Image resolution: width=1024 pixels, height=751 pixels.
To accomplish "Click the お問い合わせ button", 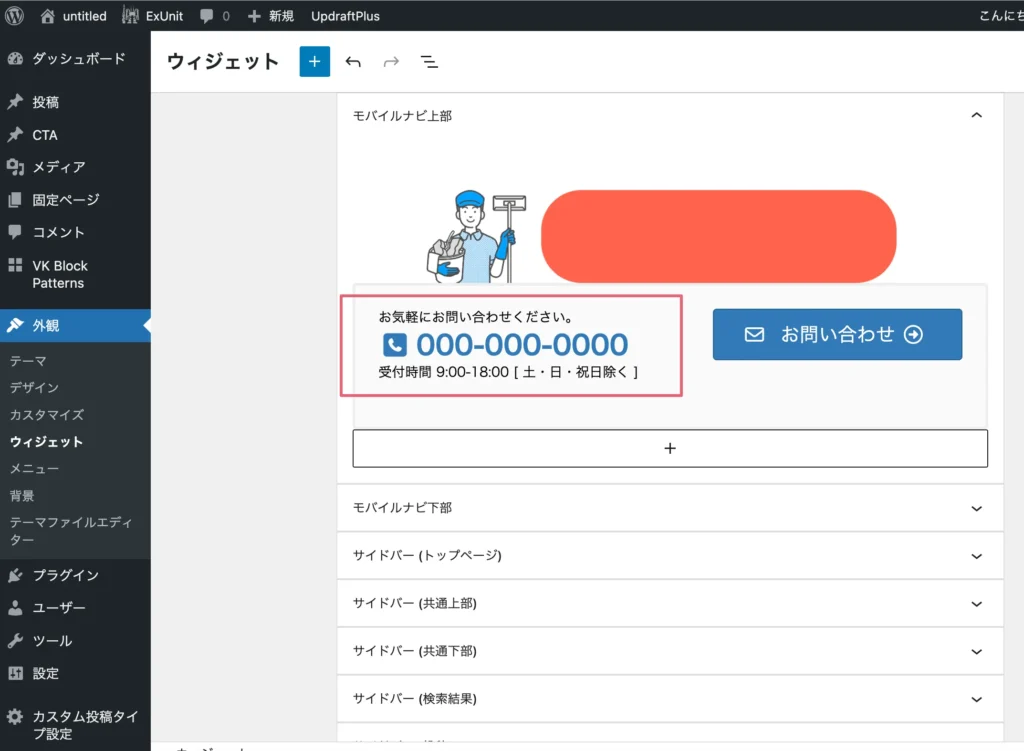I will [837, 335].
